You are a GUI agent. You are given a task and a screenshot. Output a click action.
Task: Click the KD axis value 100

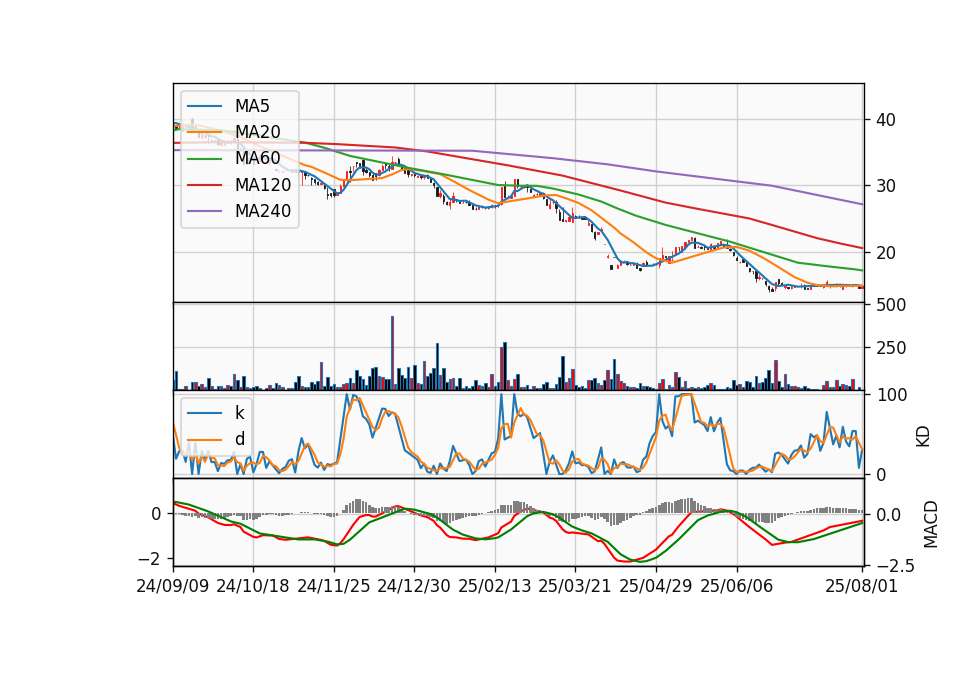coord(891,395)
